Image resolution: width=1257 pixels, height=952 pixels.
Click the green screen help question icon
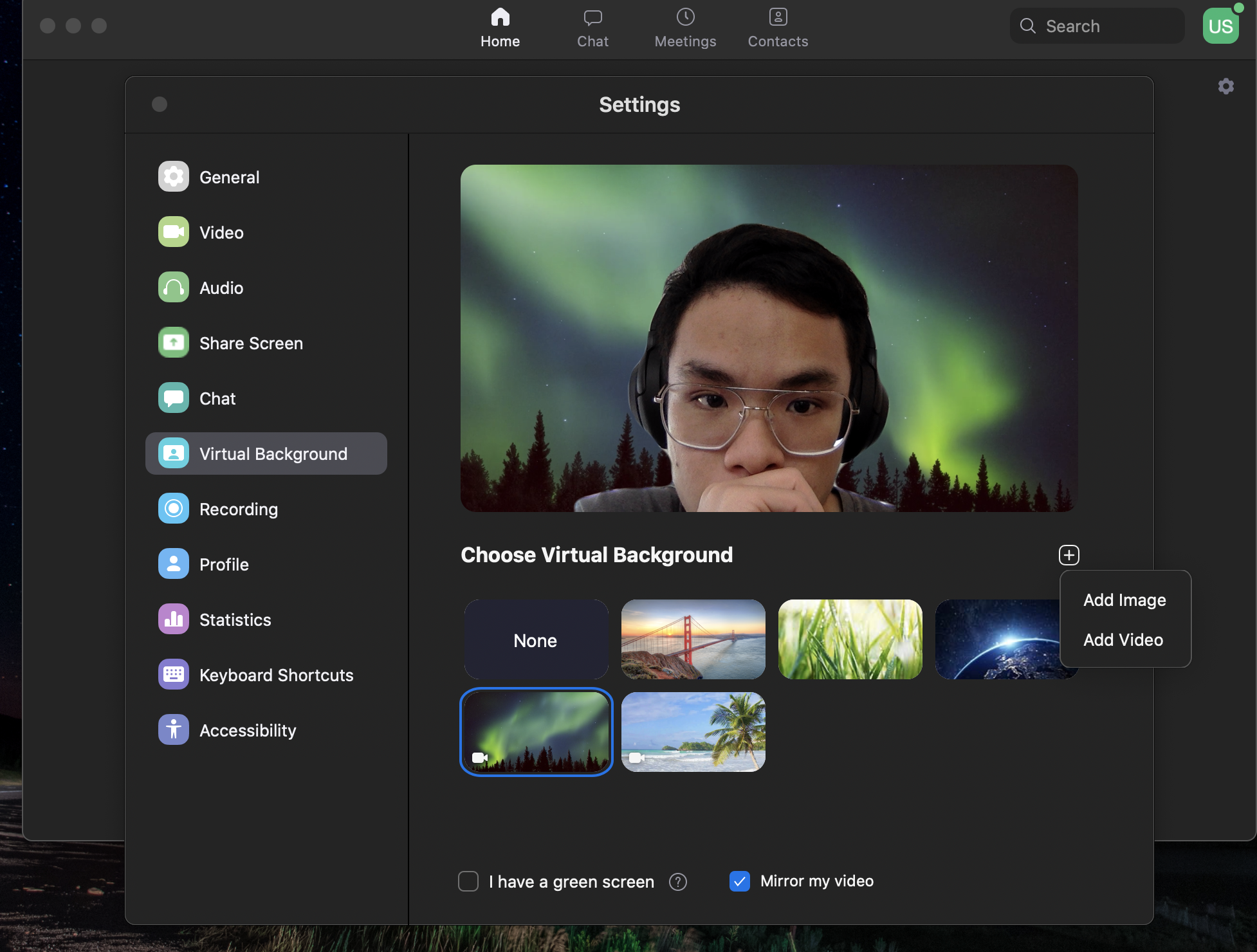pos(678,882)
